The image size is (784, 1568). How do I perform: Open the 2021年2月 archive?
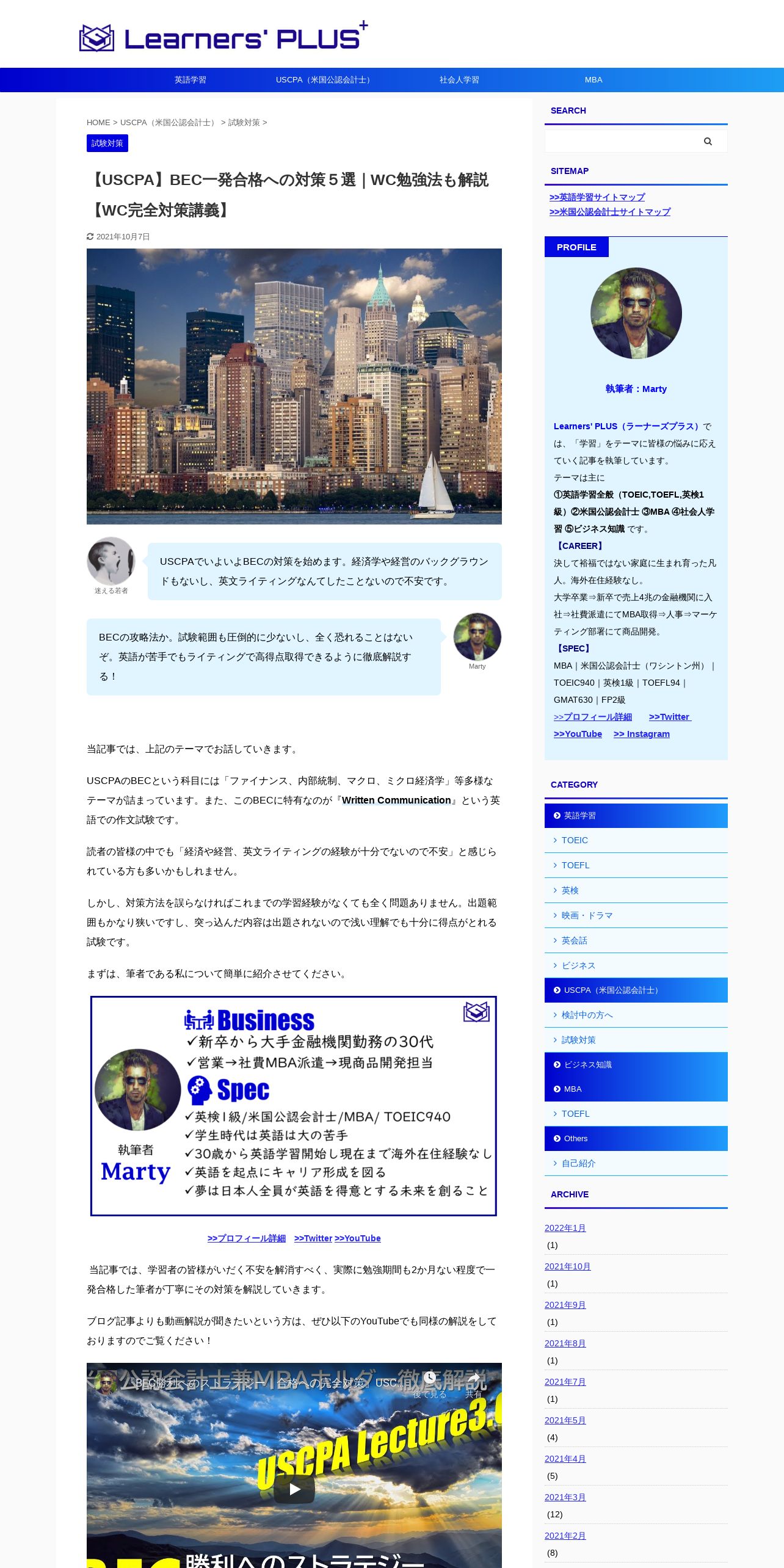coord(565,1536)
